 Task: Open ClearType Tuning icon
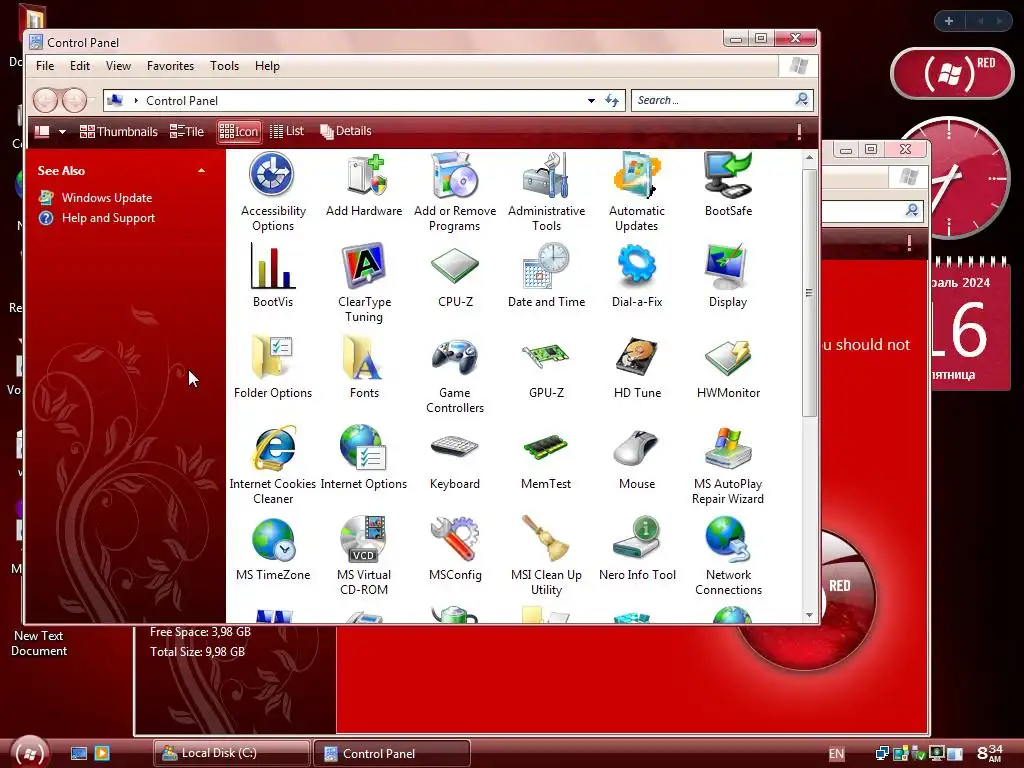364,266
